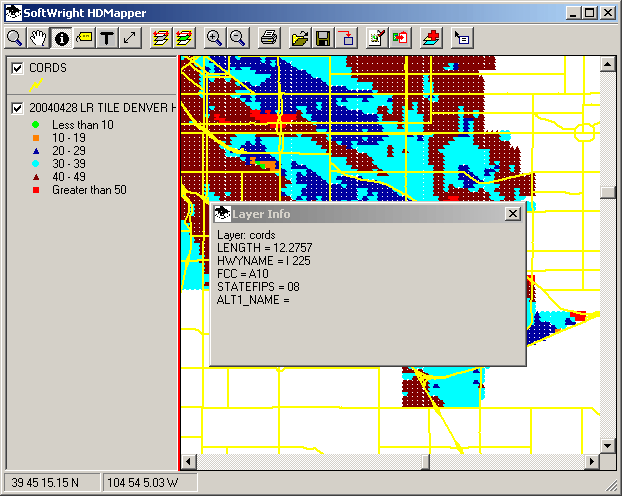Click the blue triangle 20 - 29 symbol

36,151
